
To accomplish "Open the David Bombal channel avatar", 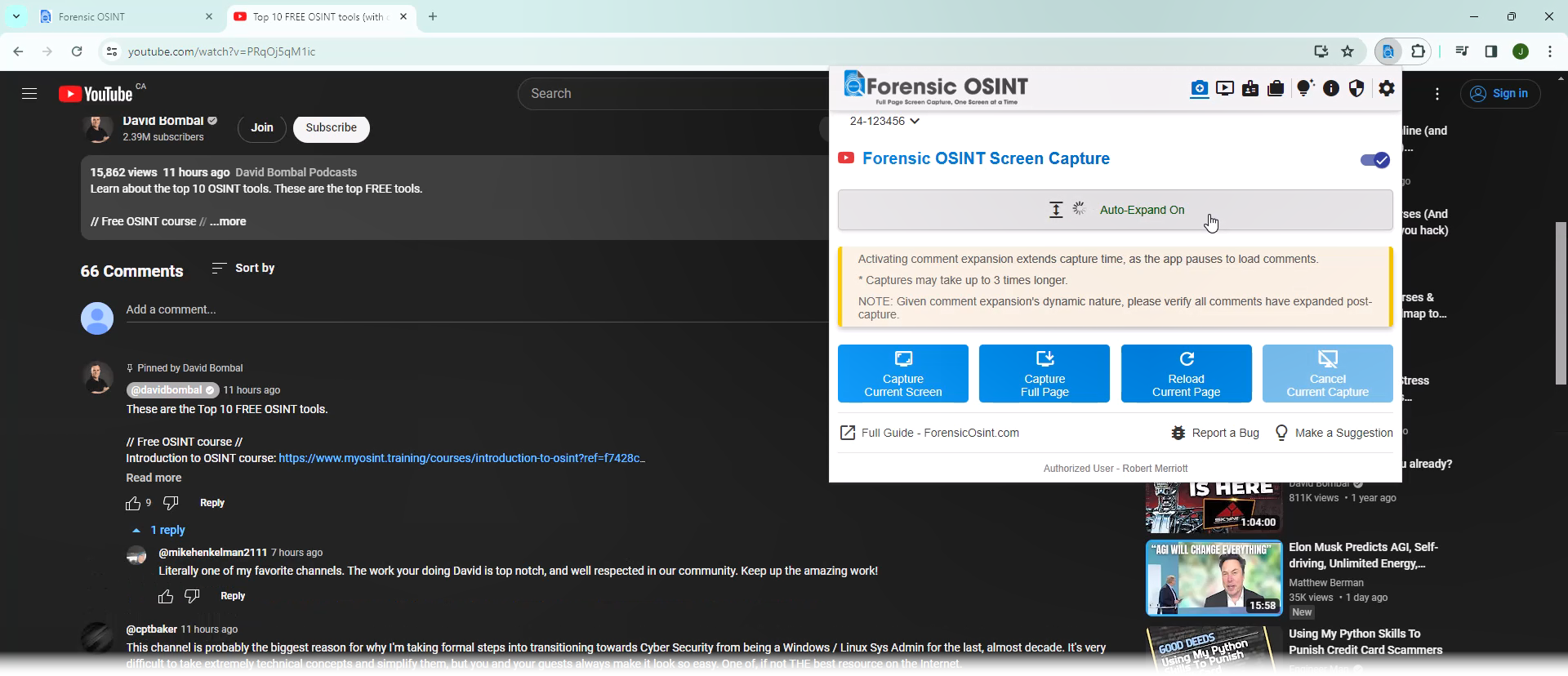I will [x=98, y=129].
